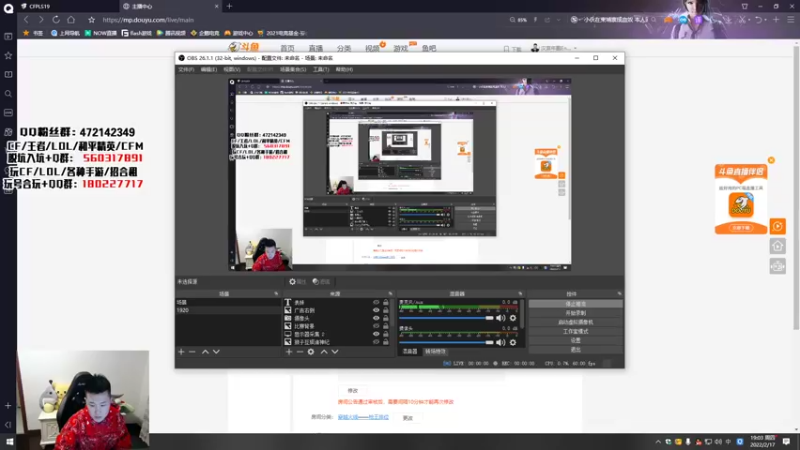Toggle visibility of the 比赛背景 source
The height and width of the screenshot is (450, 800).
pyautogui.click(x=376, y=326)
